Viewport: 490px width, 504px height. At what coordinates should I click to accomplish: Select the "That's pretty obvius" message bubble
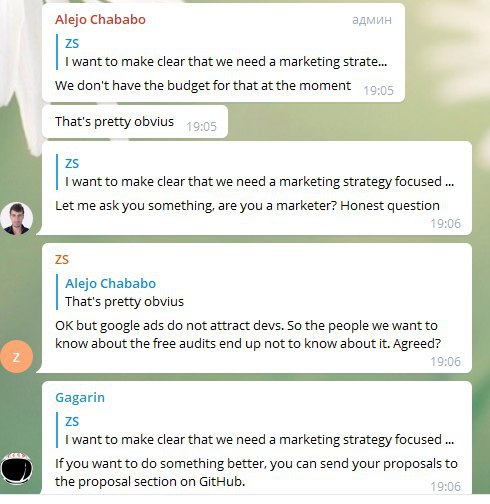(135, 122)
